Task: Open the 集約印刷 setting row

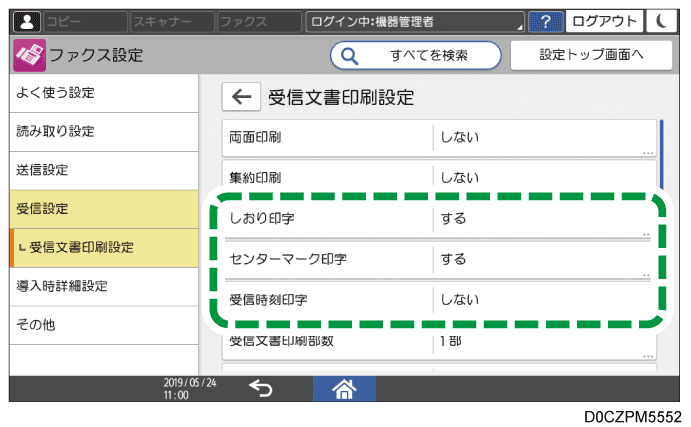Action: click(439, 177)
